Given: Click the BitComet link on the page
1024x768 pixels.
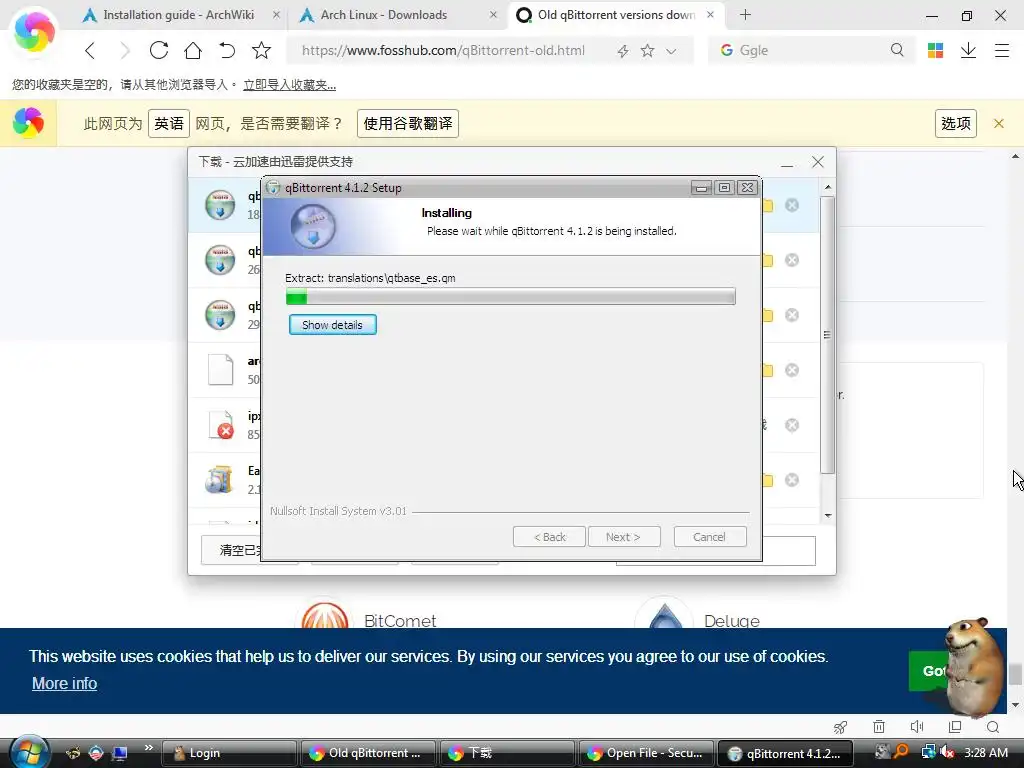Looking at the screenshot, I should 400,620.
